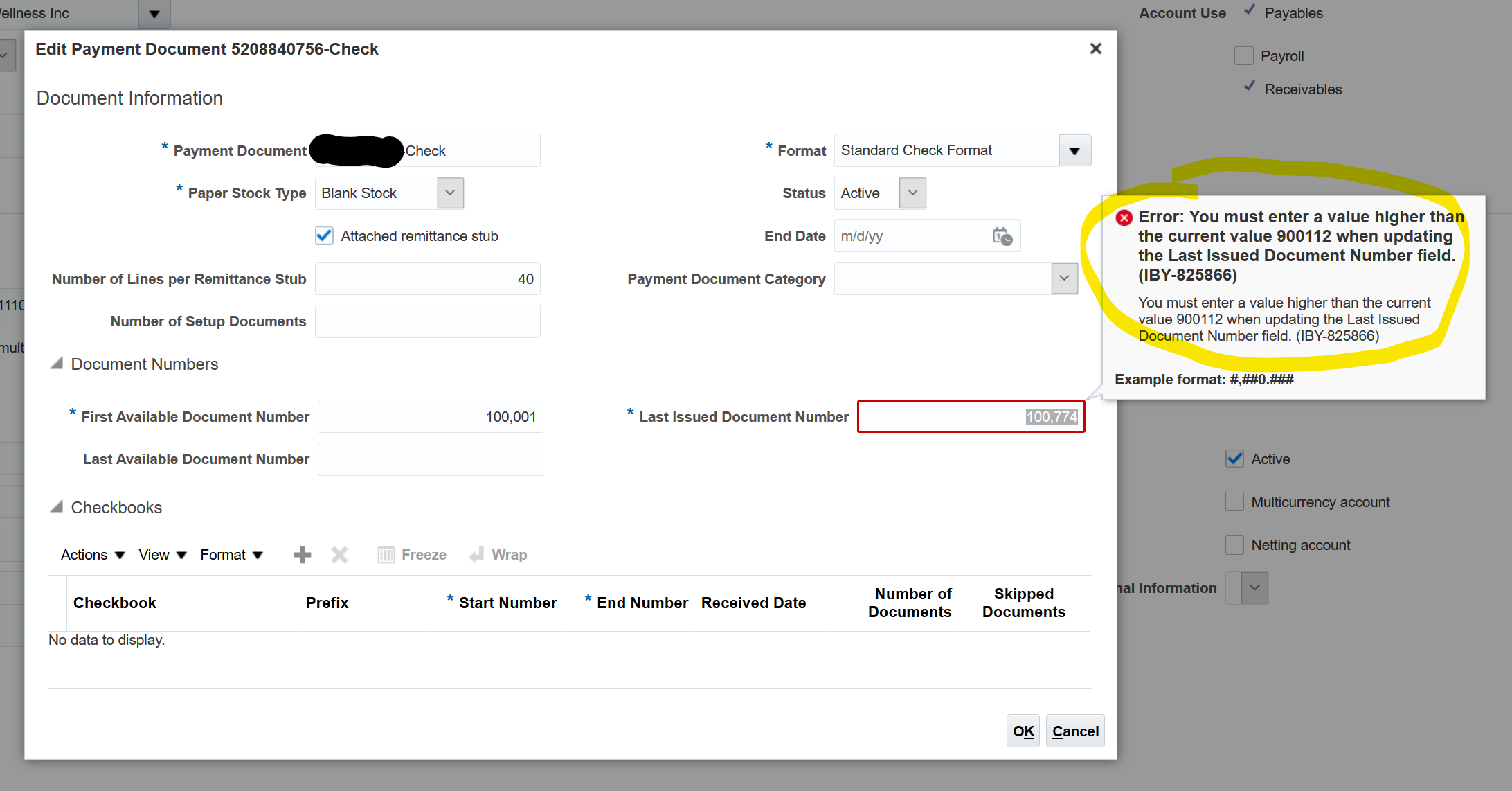
Task: Open the Format dropdown showing Standard Check Format
Action: 1074,150
